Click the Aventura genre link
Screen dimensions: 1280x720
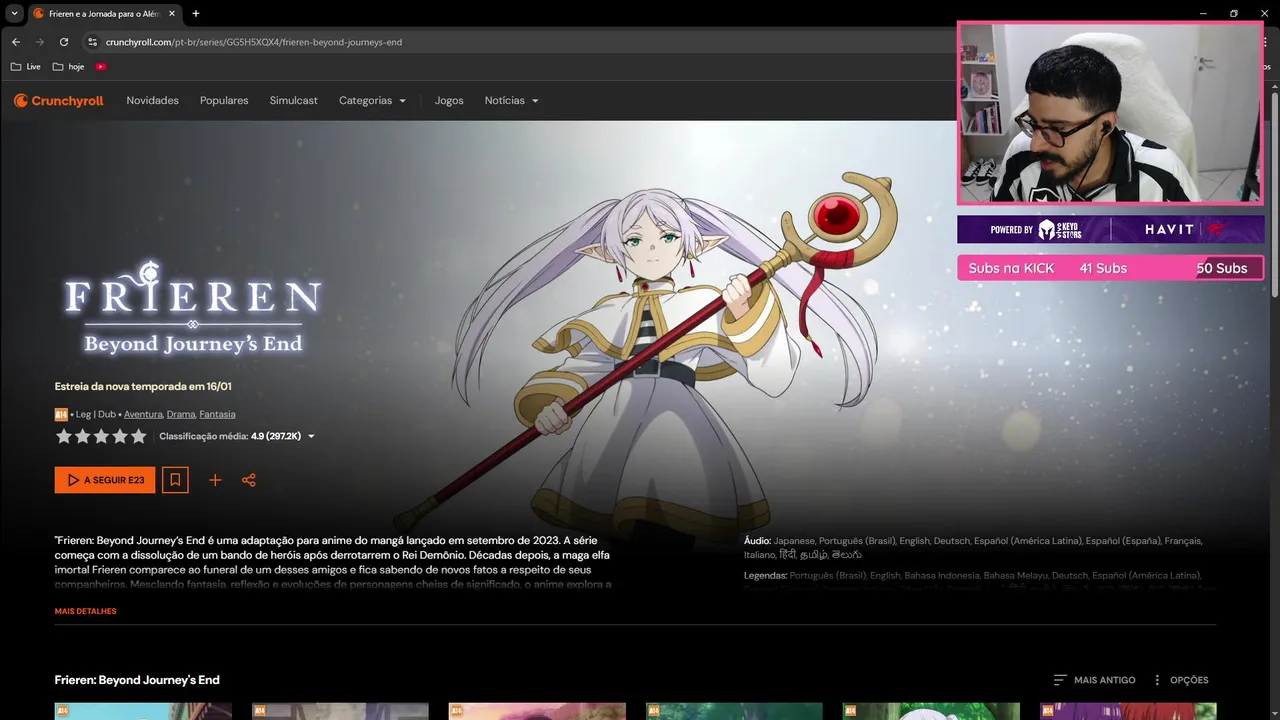[x=143, y=414]
